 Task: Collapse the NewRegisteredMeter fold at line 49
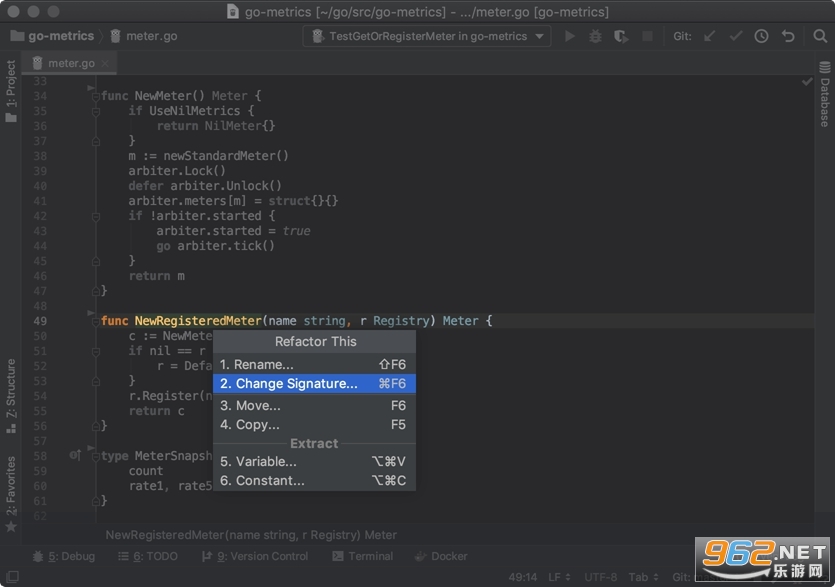pyautogui.click(x=96, y=321)
